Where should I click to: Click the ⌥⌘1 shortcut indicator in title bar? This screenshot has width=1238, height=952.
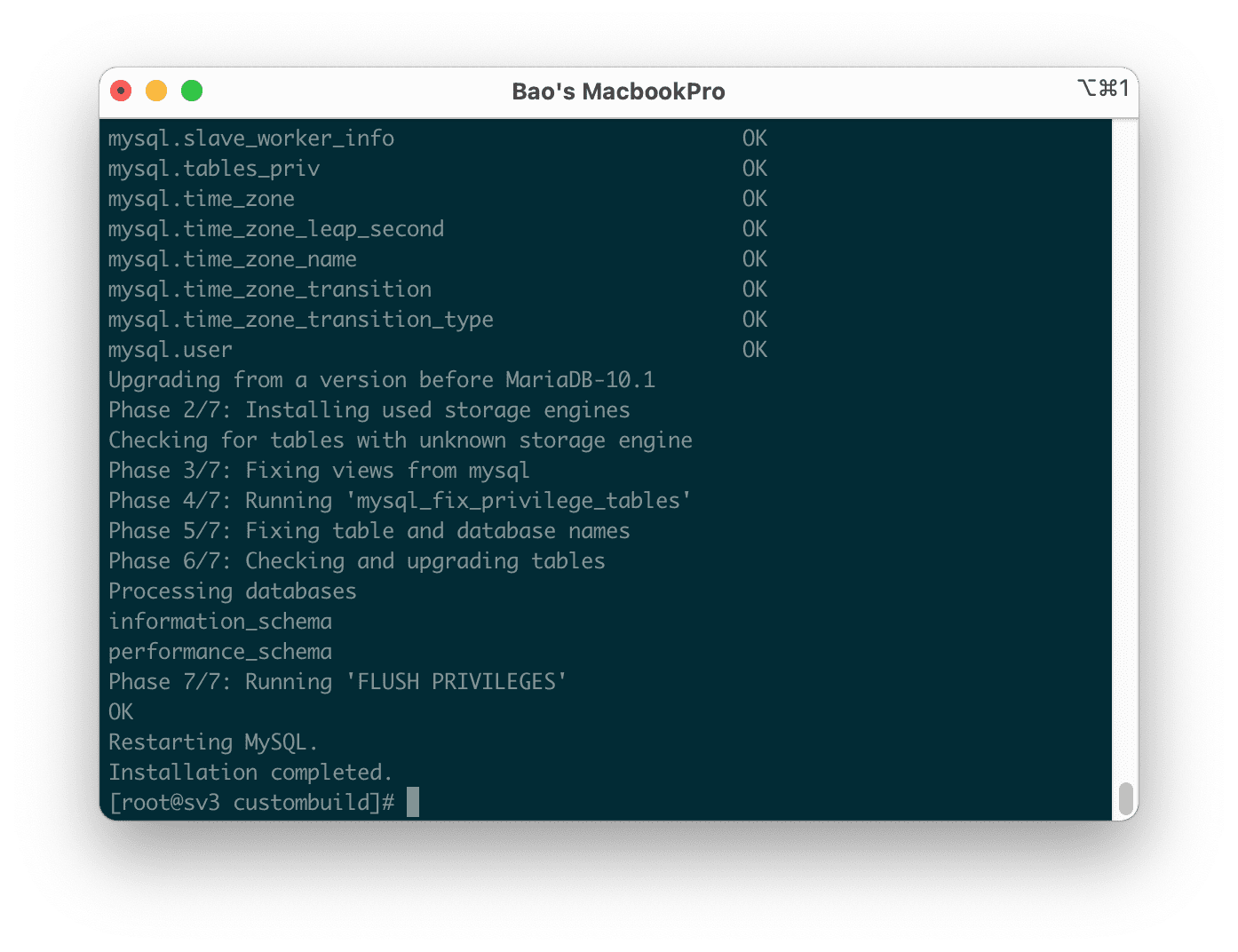[x=1103, y=88]
